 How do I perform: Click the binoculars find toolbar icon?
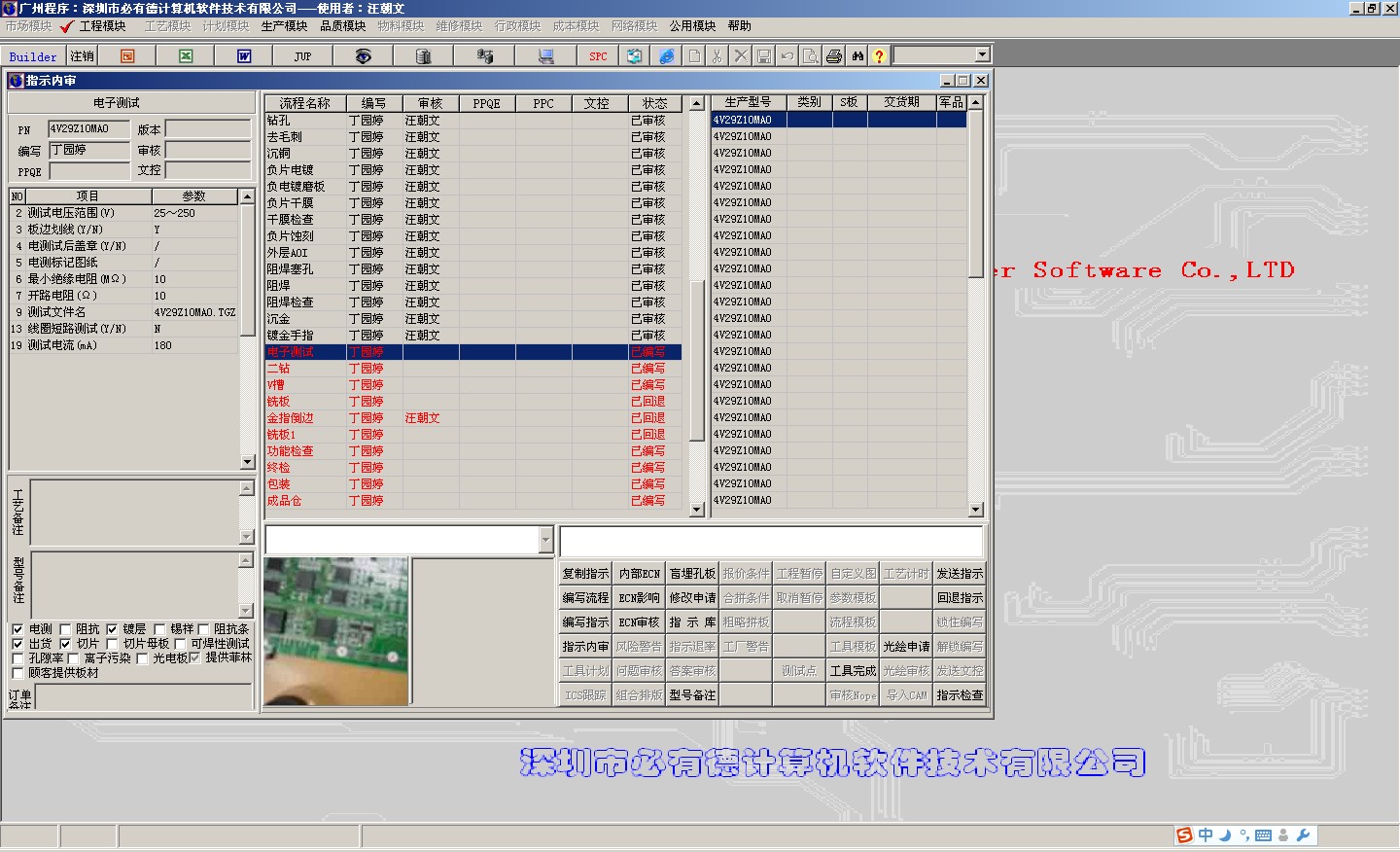pyautogui.click(x=857, y=56)
